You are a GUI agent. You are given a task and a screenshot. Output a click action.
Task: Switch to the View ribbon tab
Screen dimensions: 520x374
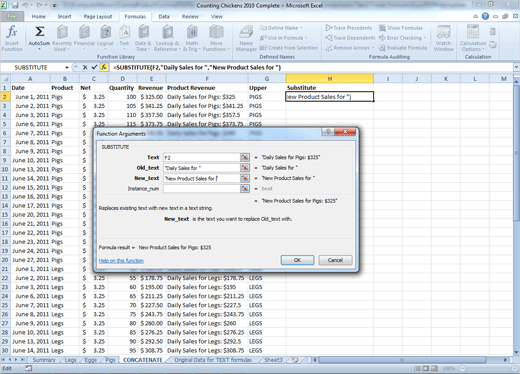tap(216, 16)
